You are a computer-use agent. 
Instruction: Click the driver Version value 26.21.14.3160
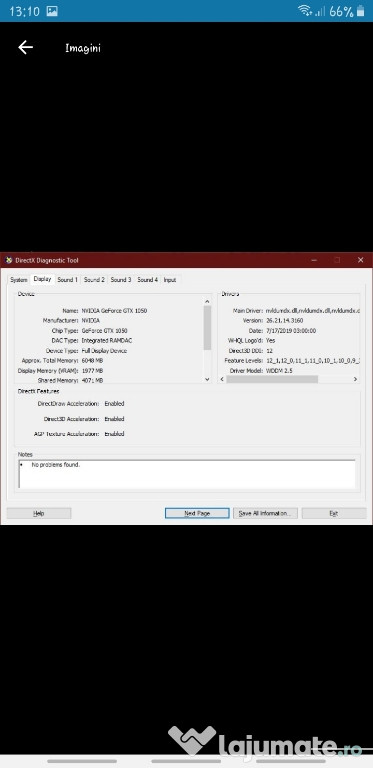click(x=284, y=320)
